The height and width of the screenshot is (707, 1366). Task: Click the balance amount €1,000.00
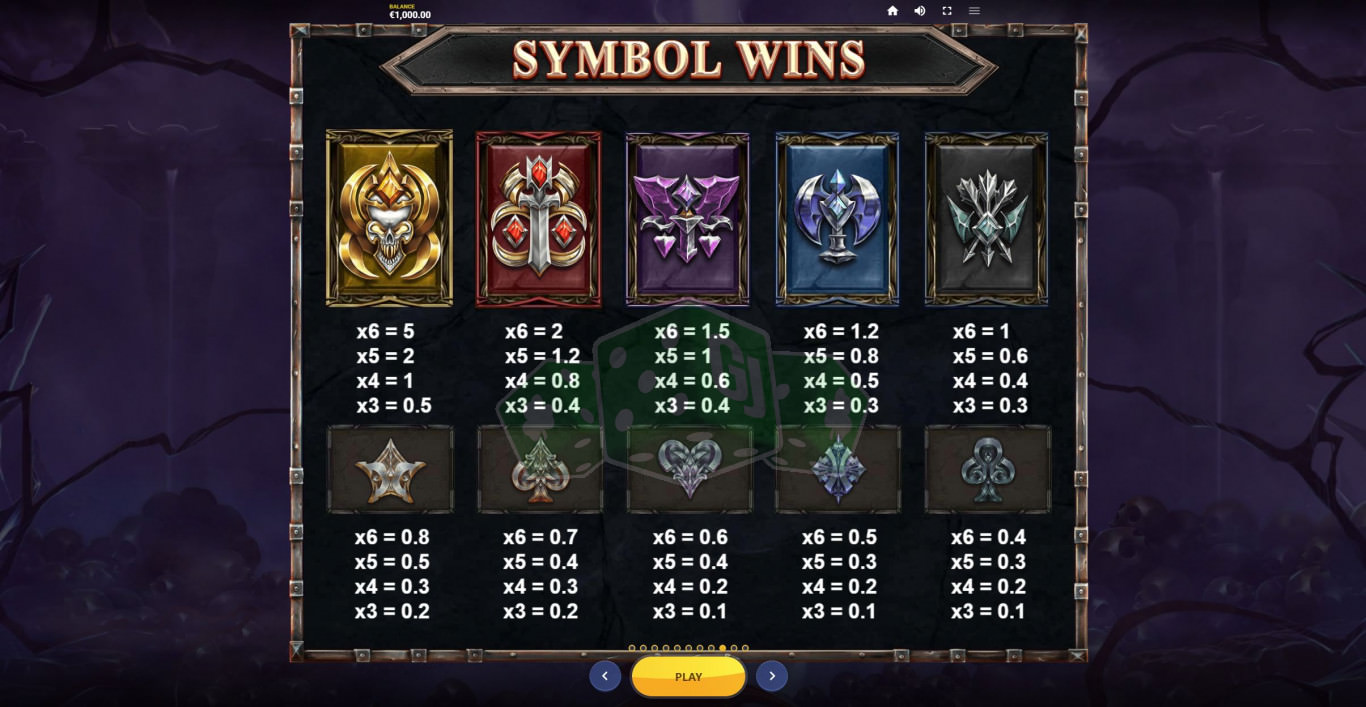410,15
